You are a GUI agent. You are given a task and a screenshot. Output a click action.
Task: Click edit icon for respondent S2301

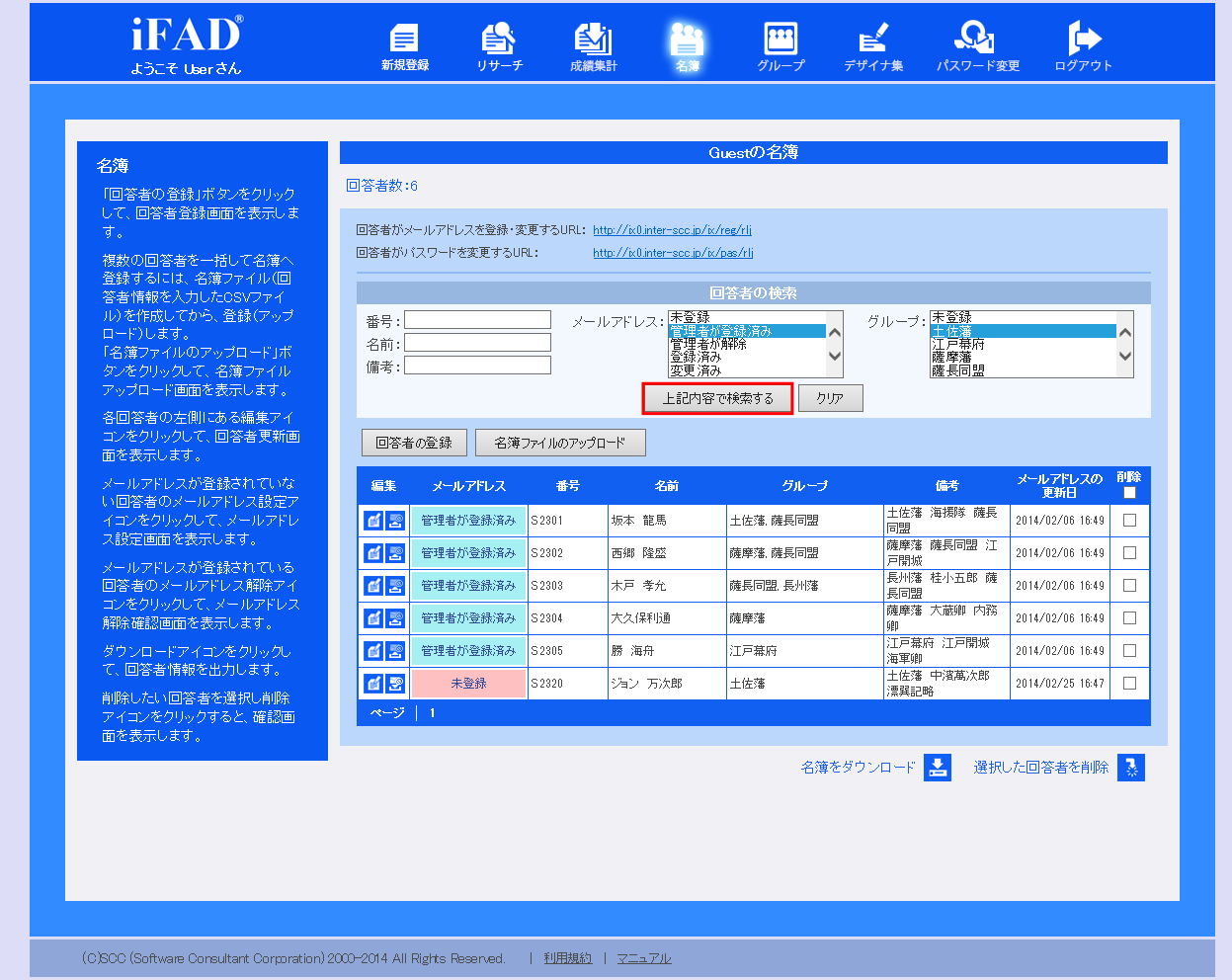(x=373, y=521)
